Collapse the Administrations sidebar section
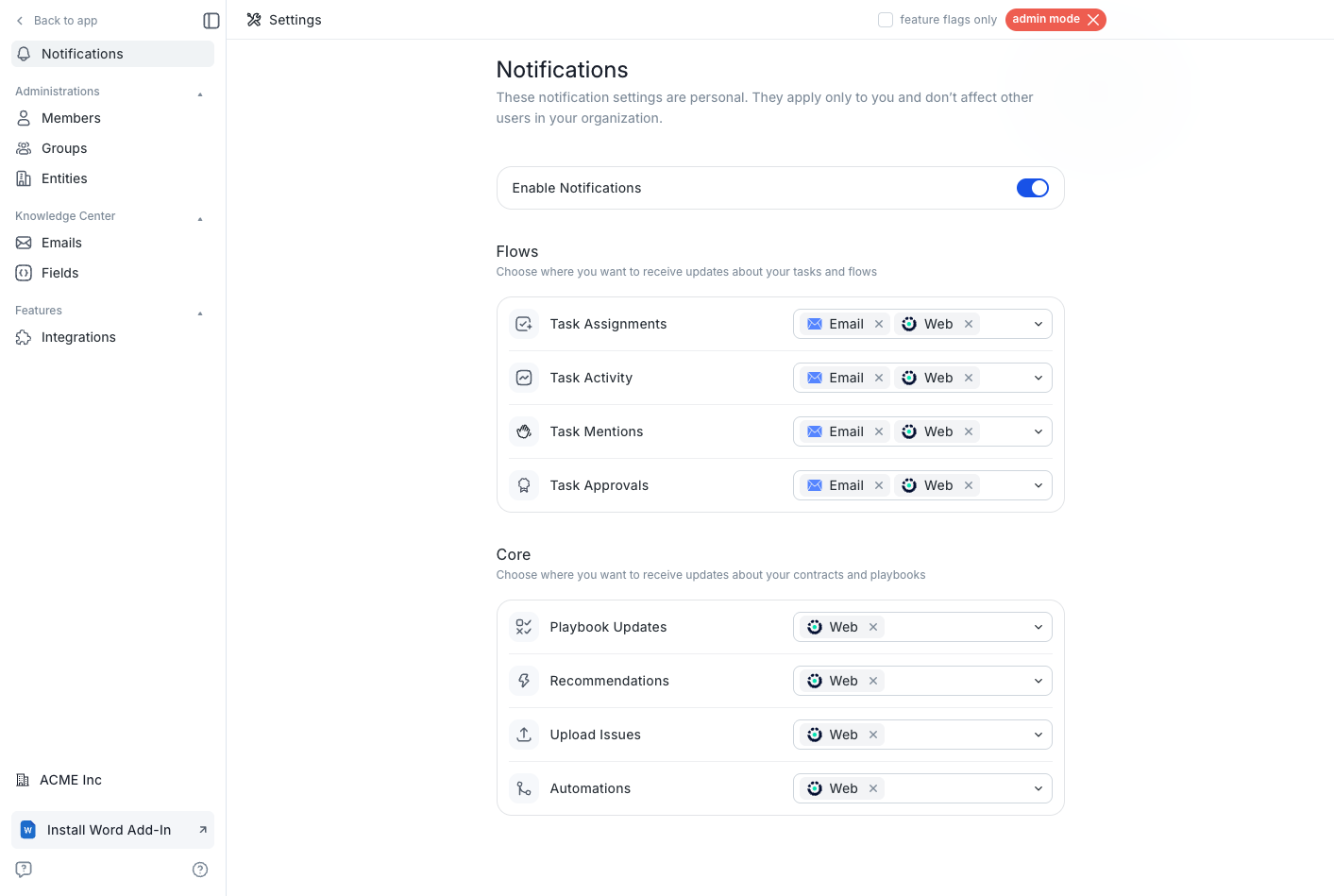Image resolution: width=1334 pixels, height=896 pixels. pos(200,92)
